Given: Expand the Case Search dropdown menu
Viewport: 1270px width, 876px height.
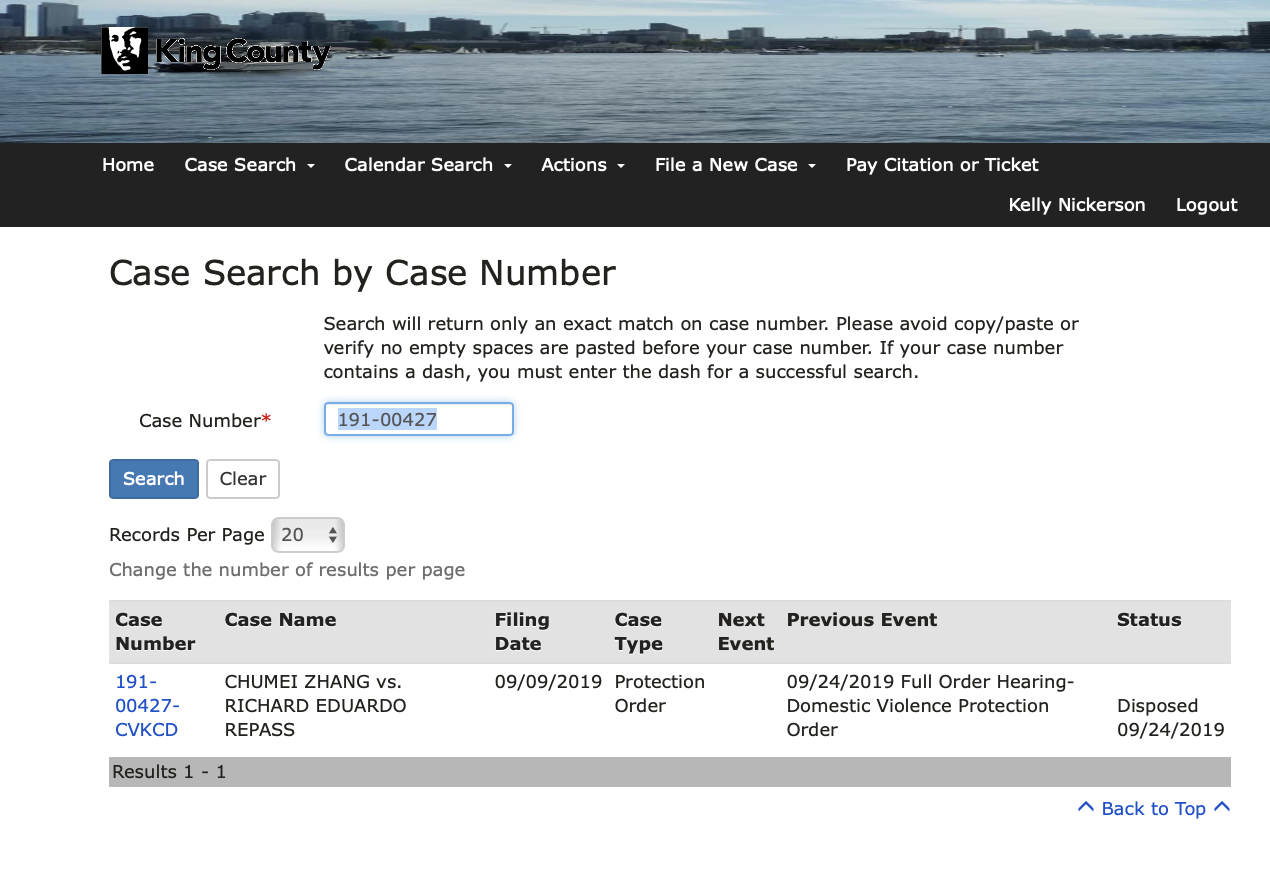Looking at the screenshot, I should (x=249, y=165).
